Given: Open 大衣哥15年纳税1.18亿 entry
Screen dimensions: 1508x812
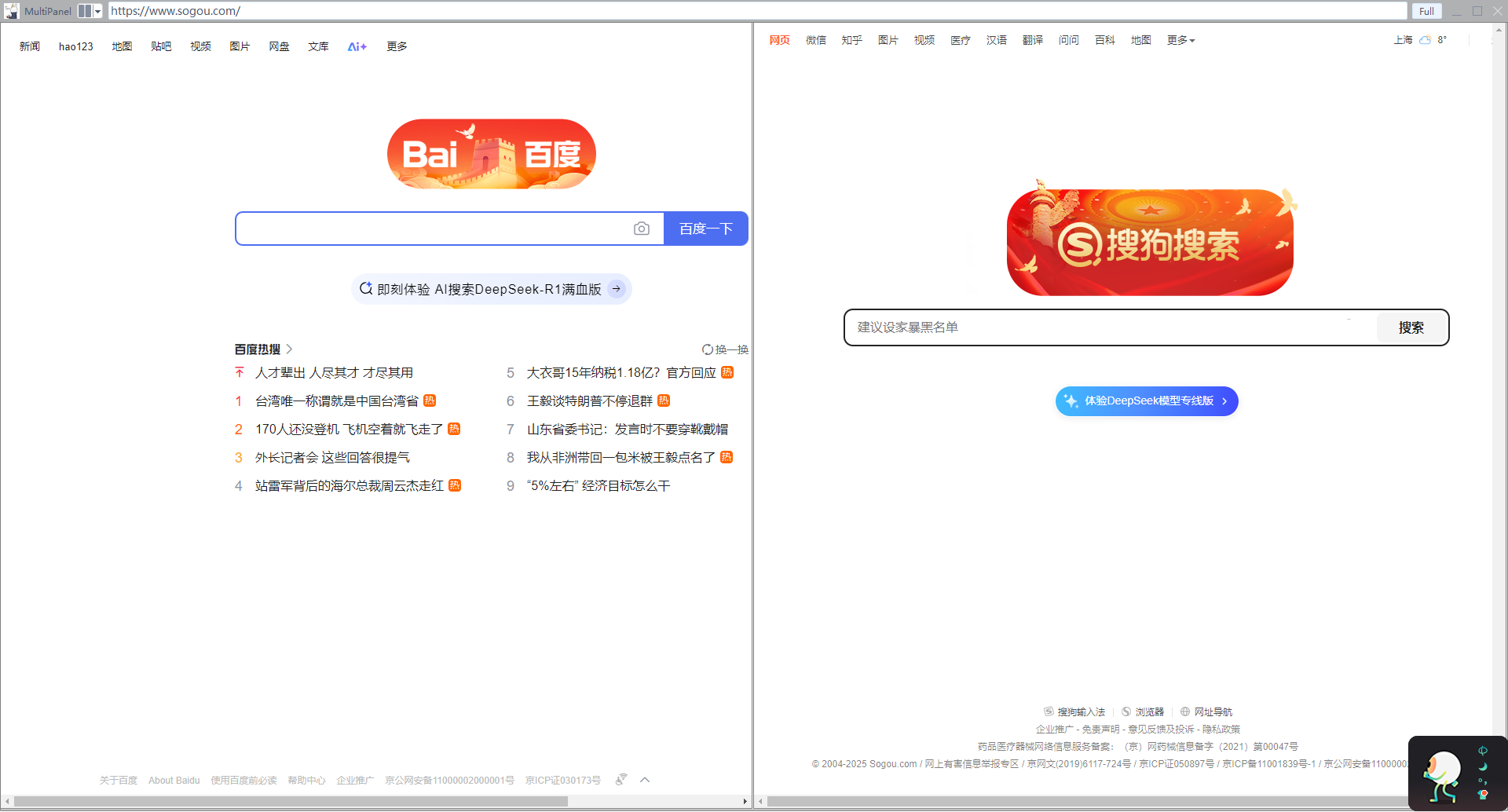Looking at the screenshot, I should tap(621, 372).
